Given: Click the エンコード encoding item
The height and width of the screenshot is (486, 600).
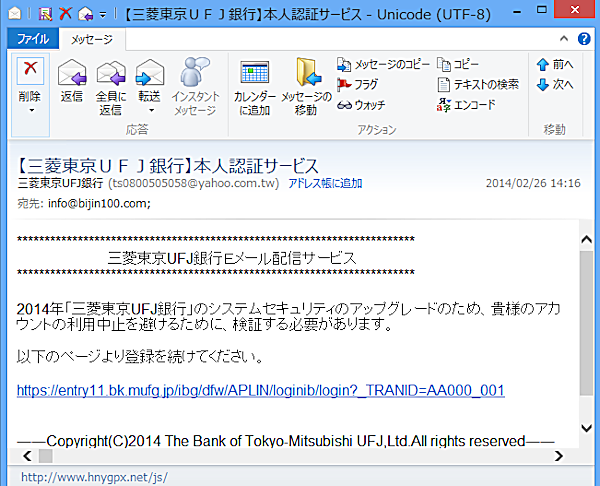Looking at the screenshot, I should coord(466,105).
